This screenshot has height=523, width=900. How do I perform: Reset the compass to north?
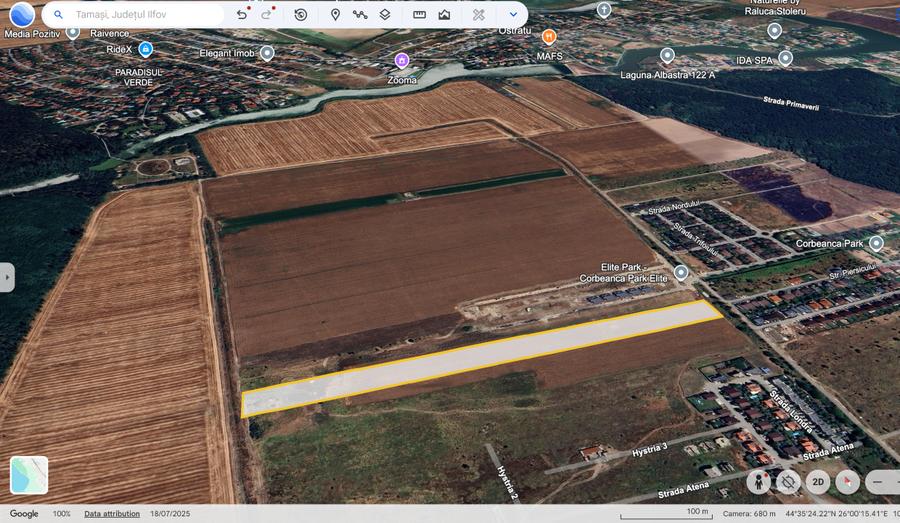(848, 482)
